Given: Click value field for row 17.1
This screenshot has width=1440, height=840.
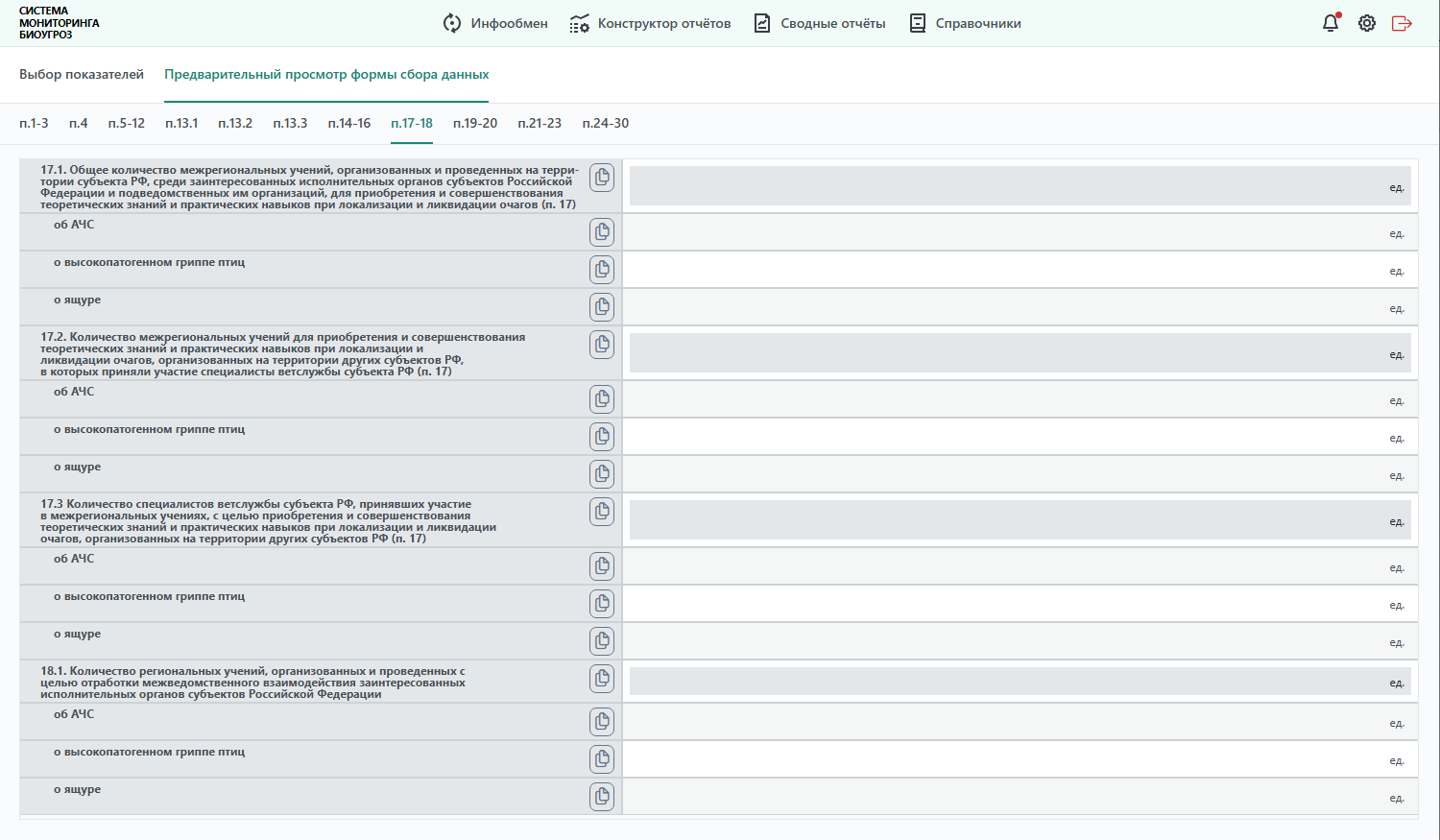Looking at the screenshot, I should [1020, 186].
